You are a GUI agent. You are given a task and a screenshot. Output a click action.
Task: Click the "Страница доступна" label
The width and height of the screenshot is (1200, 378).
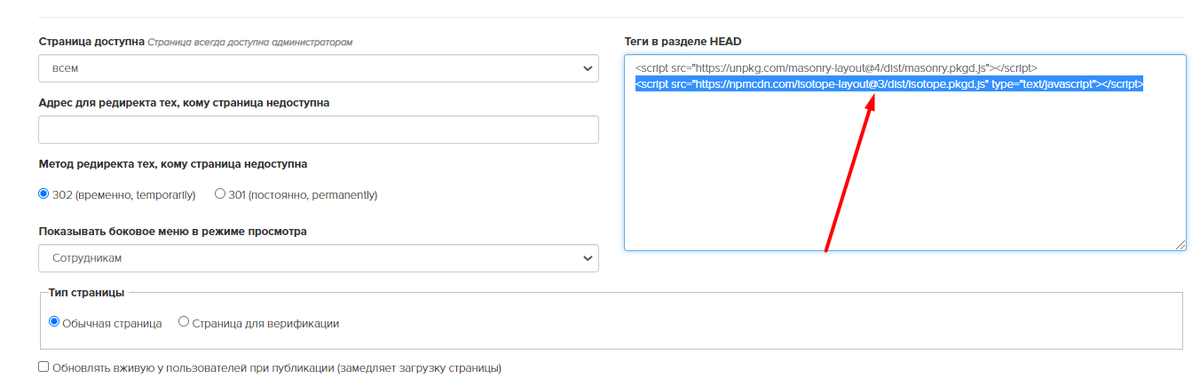(90, 42)
